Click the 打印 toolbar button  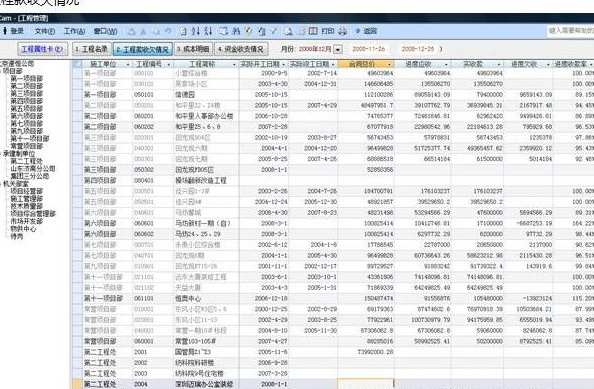point(328,31)
